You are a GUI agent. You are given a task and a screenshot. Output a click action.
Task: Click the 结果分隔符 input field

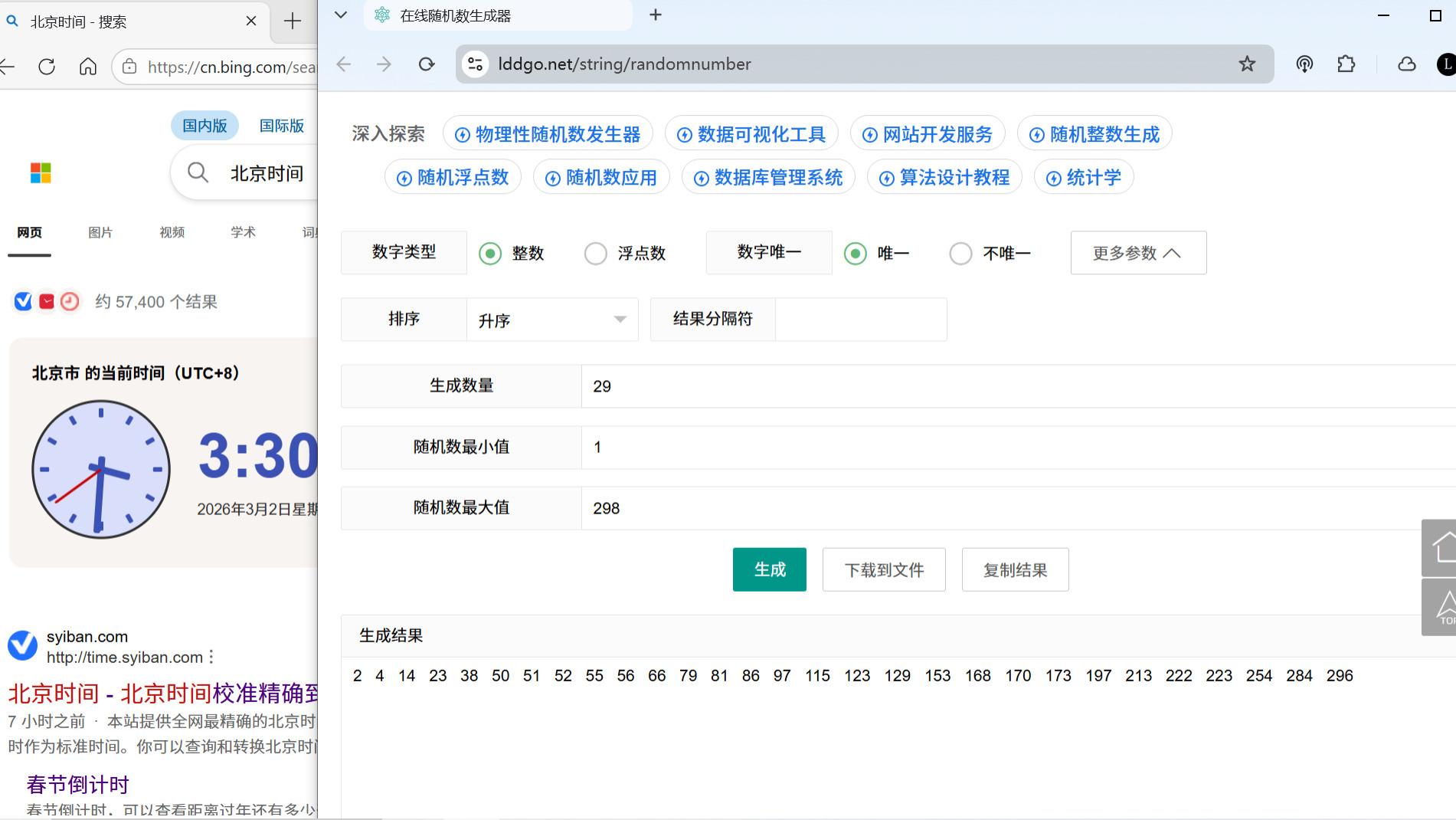[860, 320]
